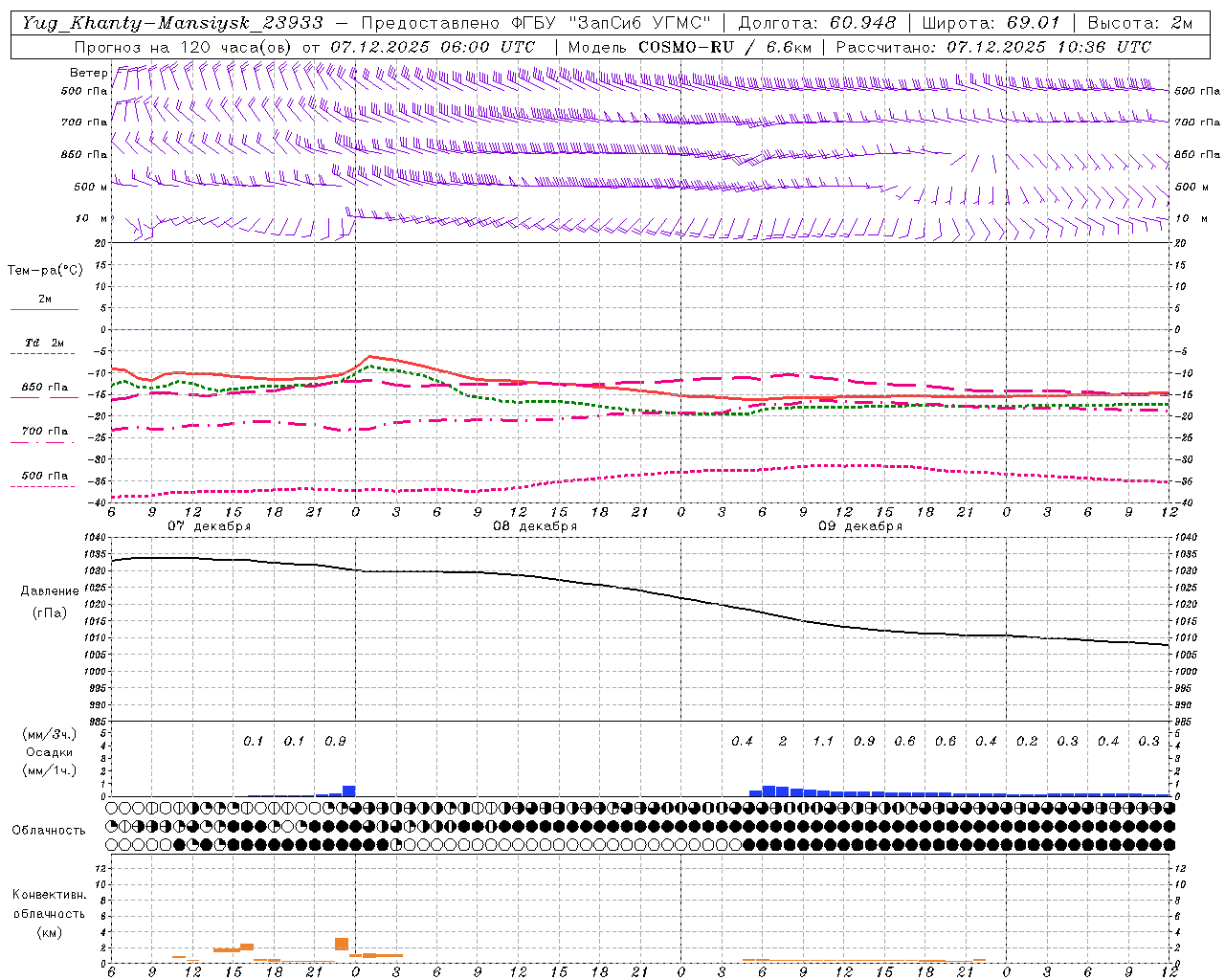The image size is (1225, 980).
Task: Click the Ветер panel label
Action: pyautogui.click(x=88, y=74)
